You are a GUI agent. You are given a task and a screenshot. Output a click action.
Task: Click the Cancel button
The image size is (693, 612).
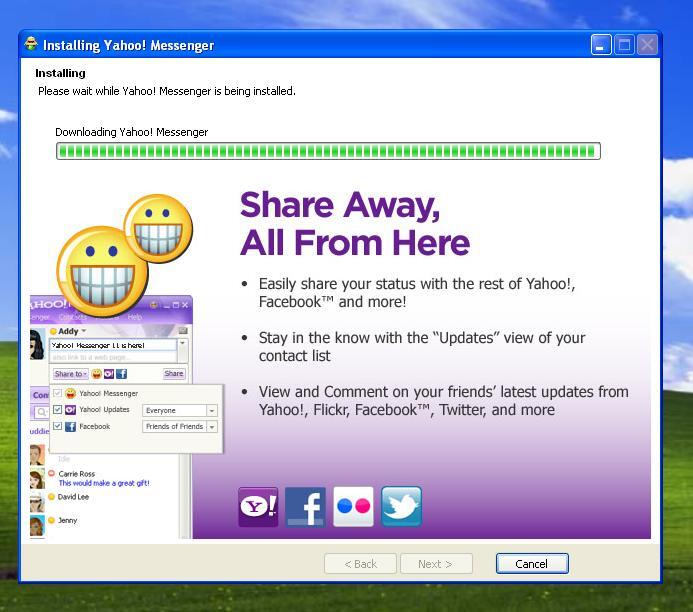[x=532, y=564]
